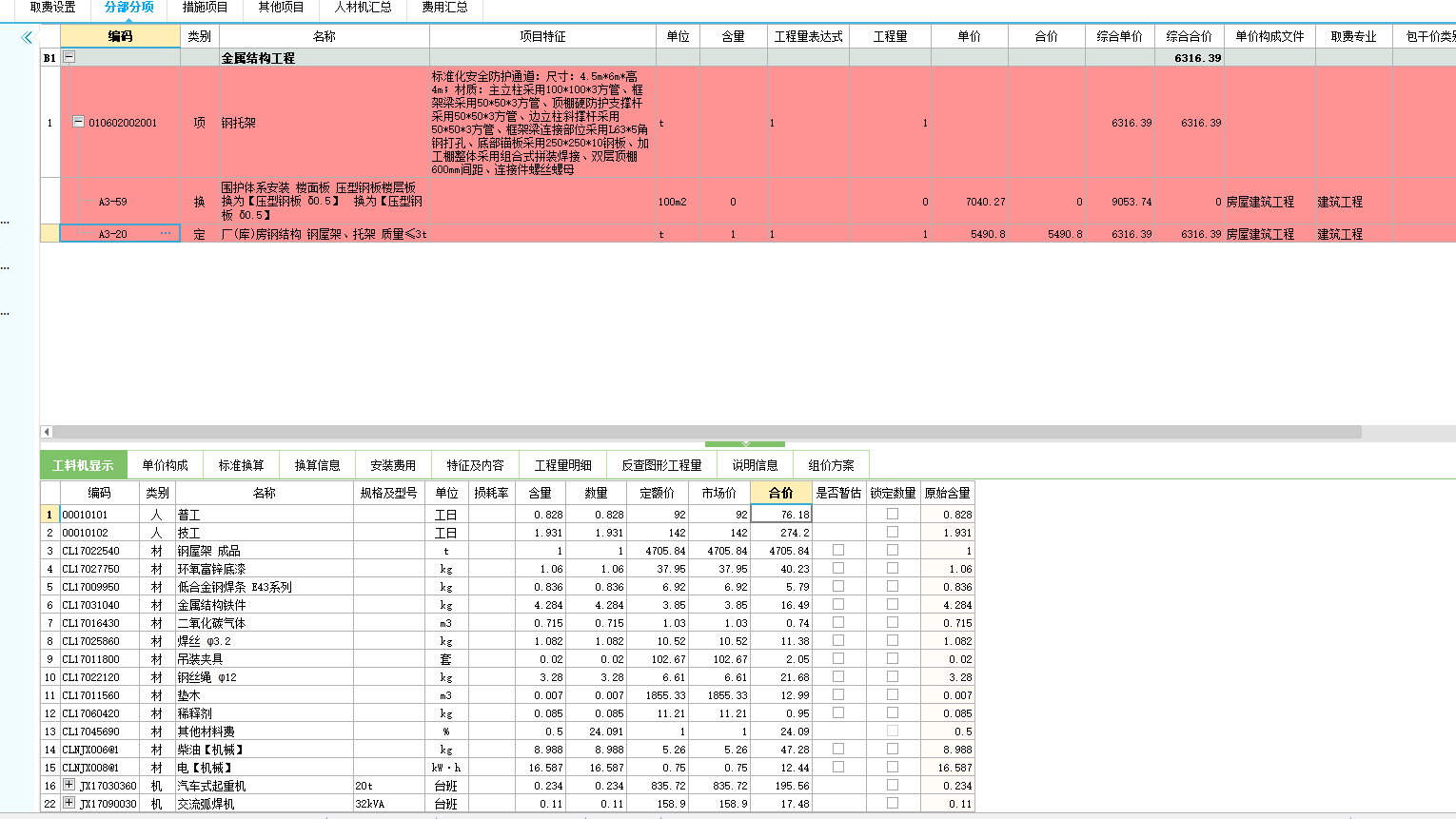Open the 人材机汇总 tab
1456x819 pixels.
point(364,8)
